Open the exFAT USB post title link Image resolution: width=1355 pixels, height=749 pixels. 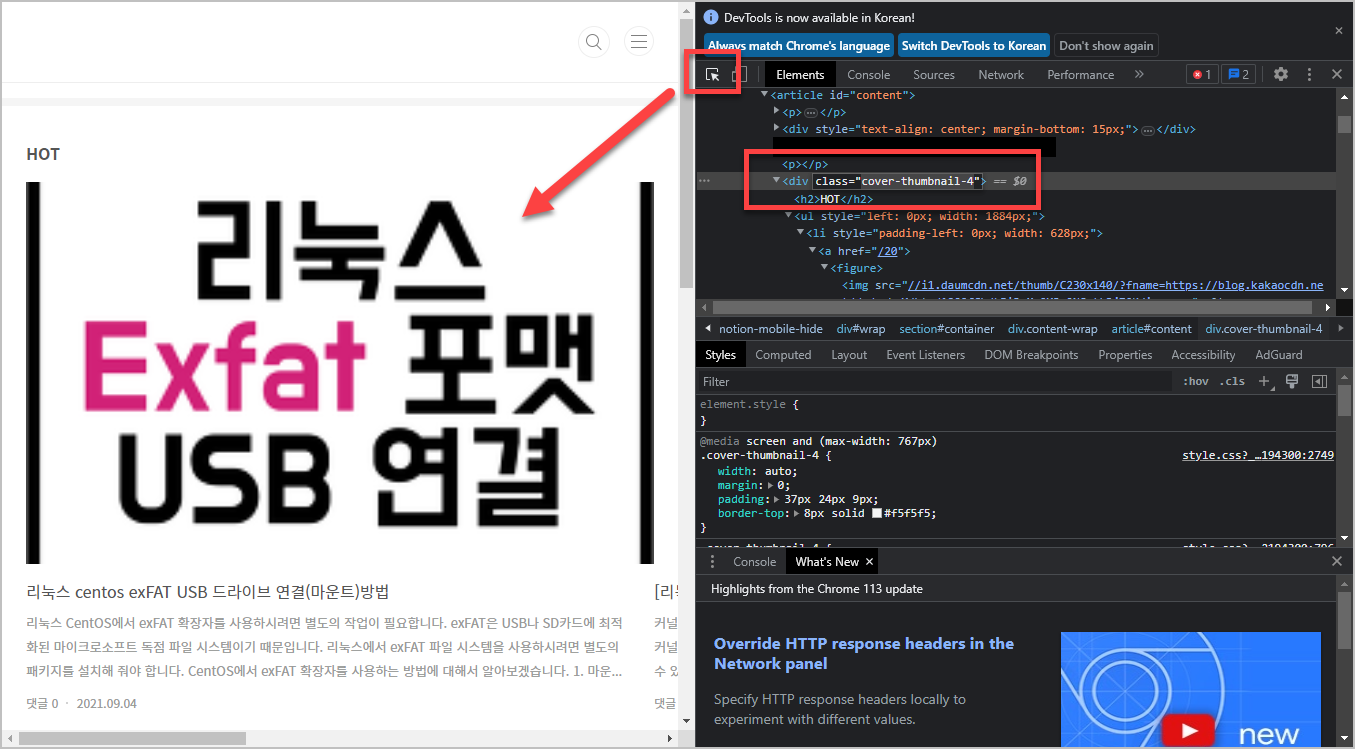[x=207, y=591]
